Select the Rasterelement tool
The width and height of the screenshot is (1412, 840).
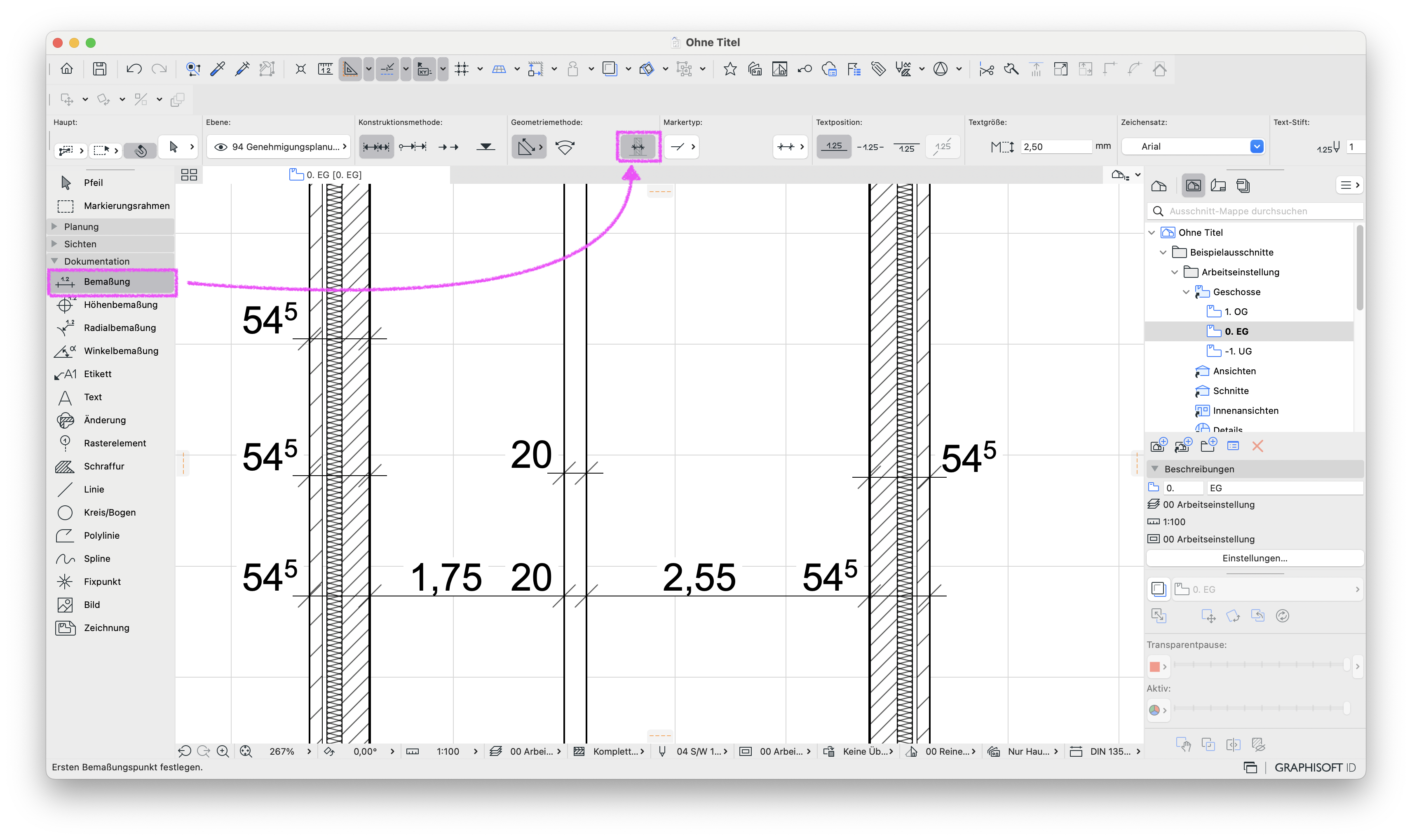[111, 443]
